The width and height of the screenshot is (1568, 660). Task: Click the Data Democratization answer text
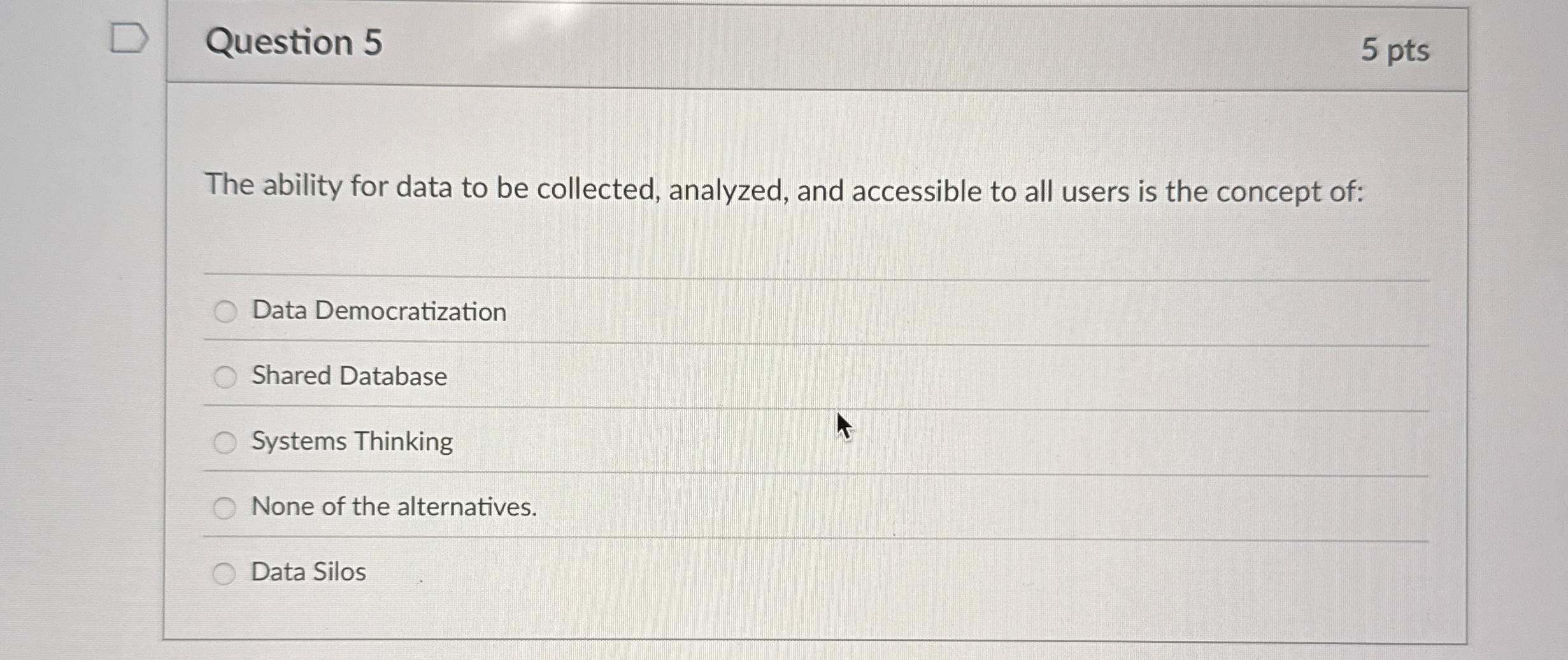pyautogui.click(x=378, y=310)
